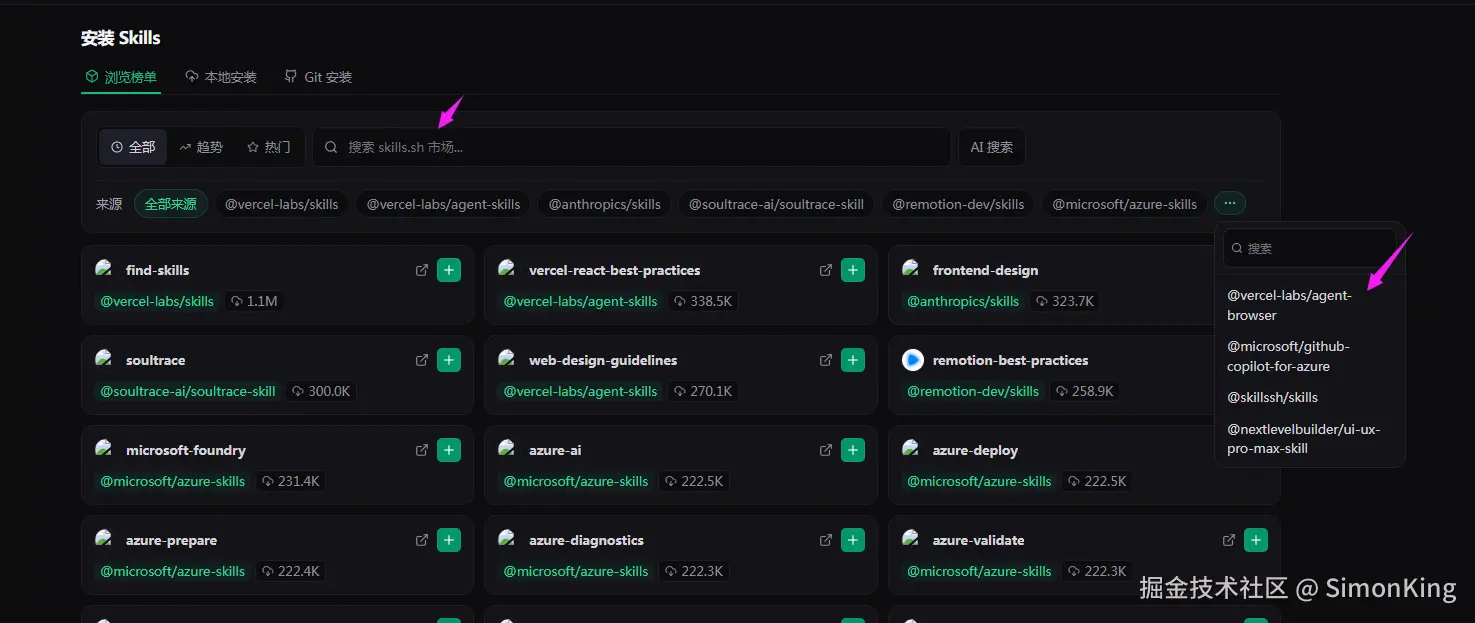The image size is (1475, 623).
Task: Add web-design-guidelines with plus button
Action: click(x=853, y=360)
